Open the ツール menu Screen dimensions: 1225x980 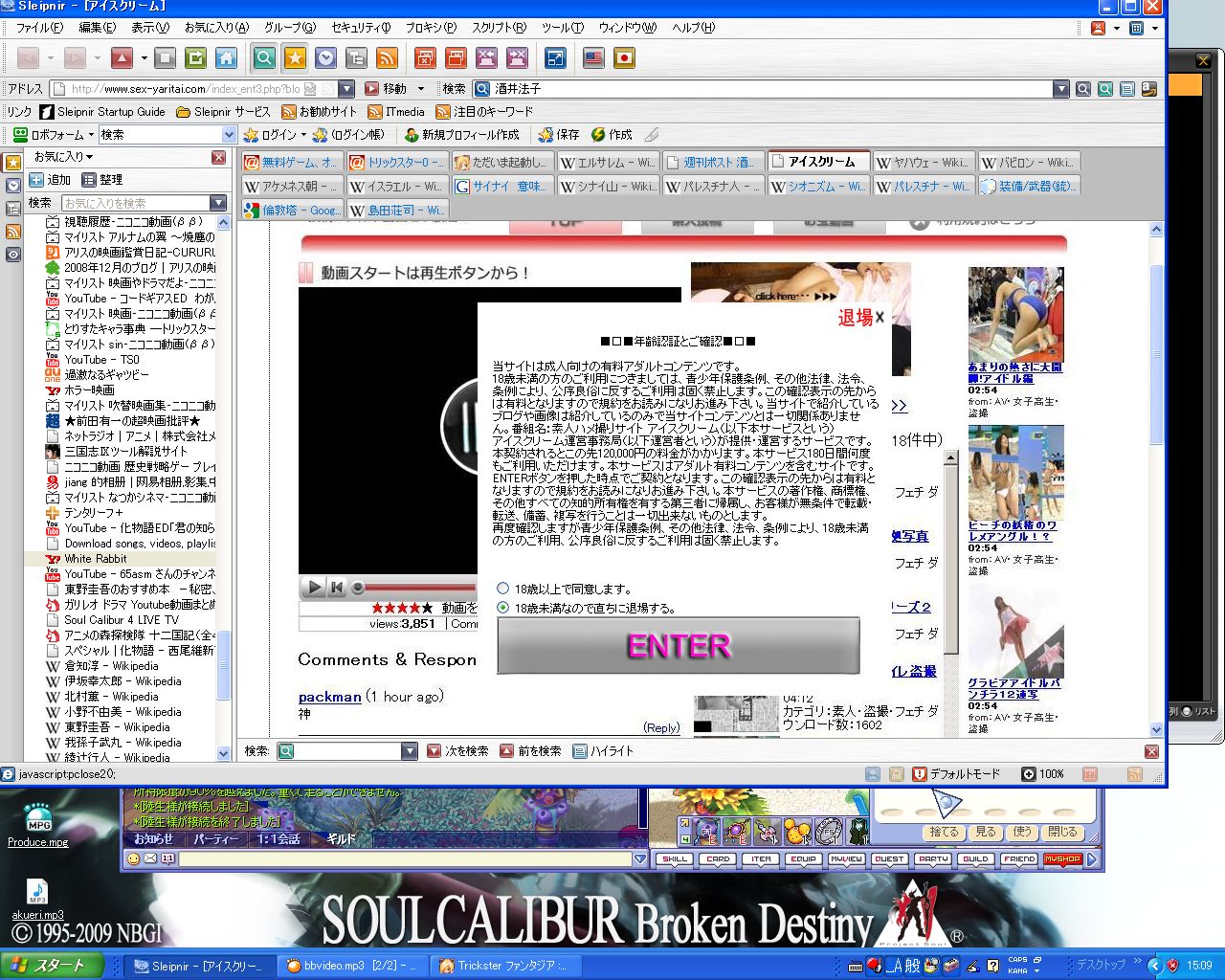[563, 28]
